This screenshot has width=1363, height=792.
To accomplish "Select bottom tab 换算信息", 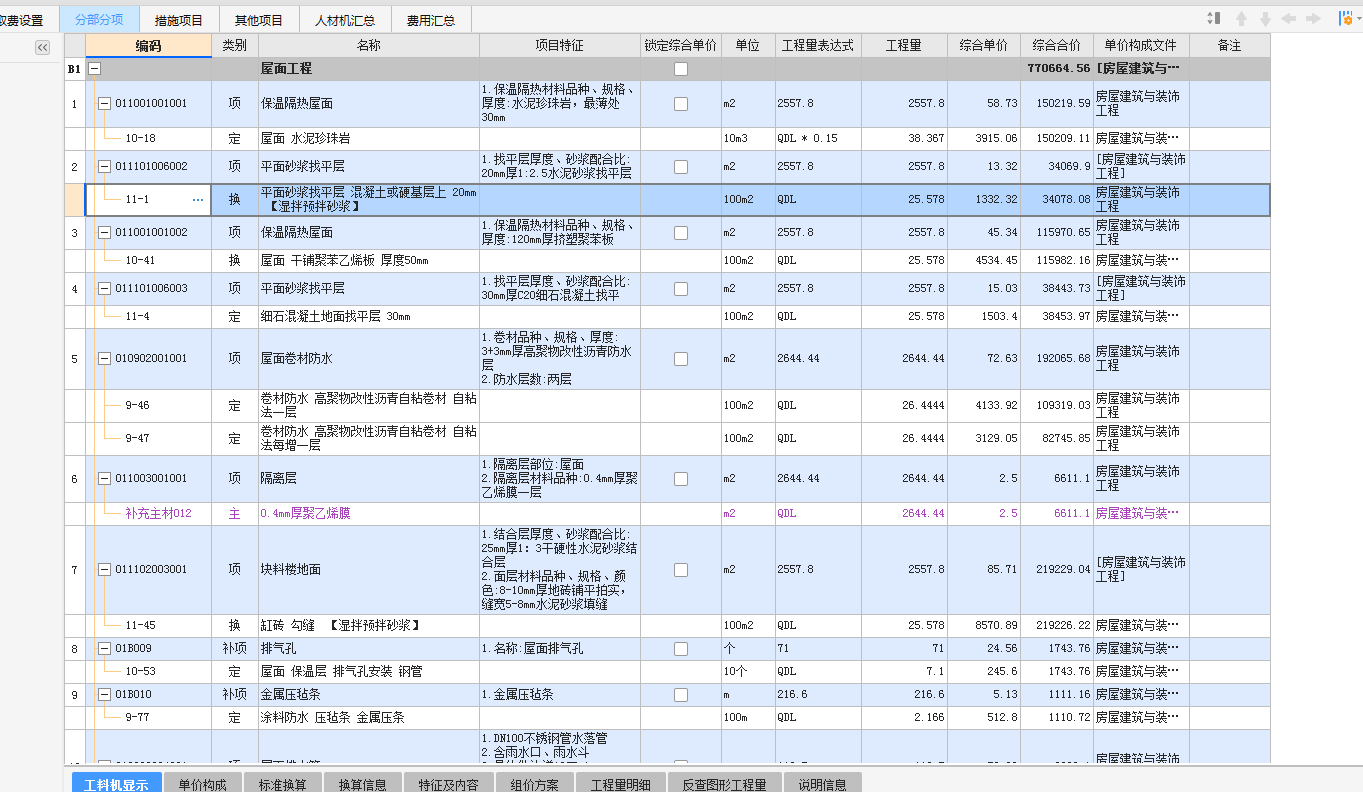I will 363,783.
